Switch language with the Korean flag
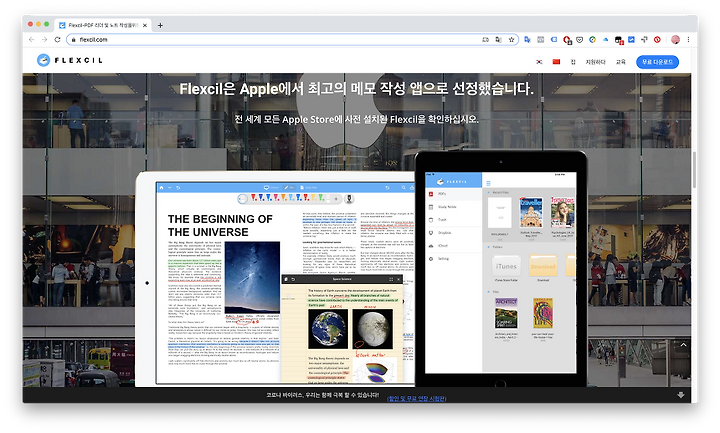Viewport: 720px width, 433px height. (540, 62)
